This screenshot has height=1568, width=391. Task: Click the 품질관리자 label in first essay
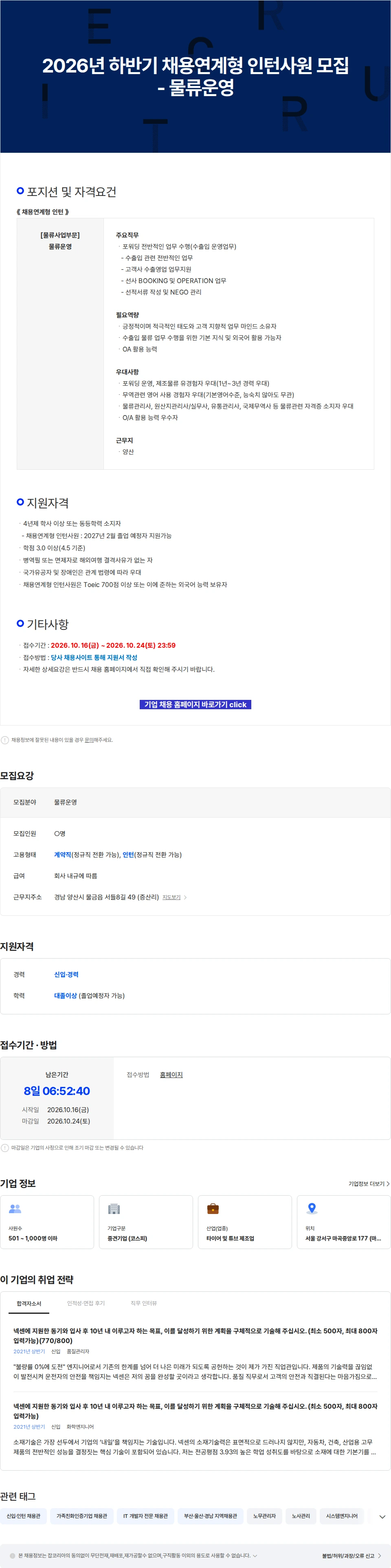tap(78, 1351)
